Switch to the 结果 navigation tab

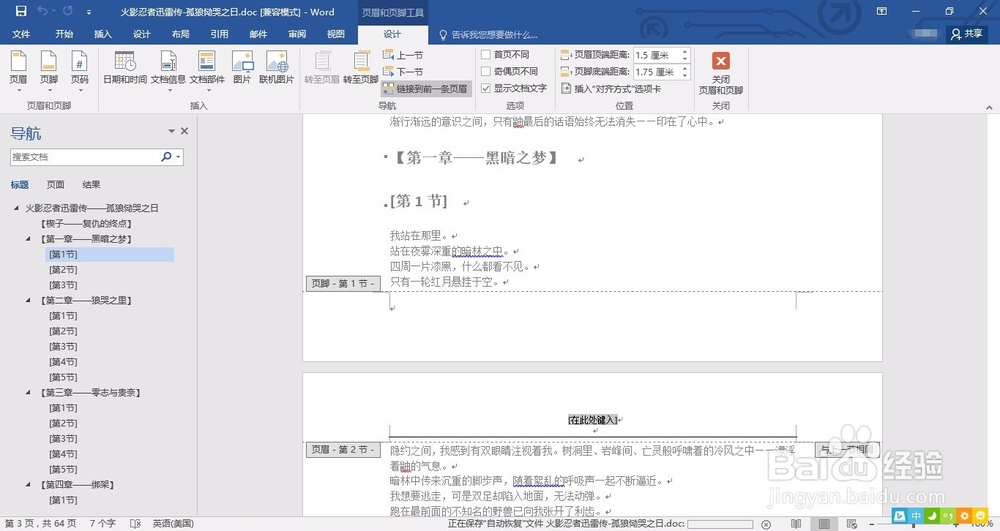tap(91, 184)
